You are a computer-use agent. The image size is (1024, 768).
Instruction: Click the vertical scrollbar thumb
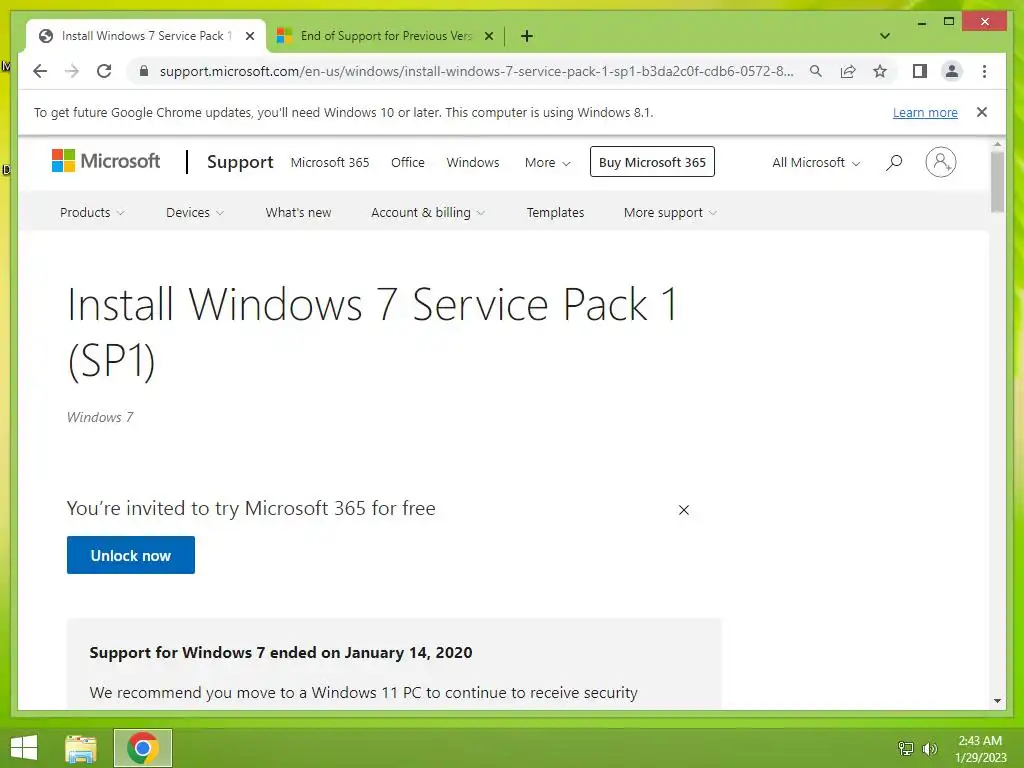pos(997,182)
